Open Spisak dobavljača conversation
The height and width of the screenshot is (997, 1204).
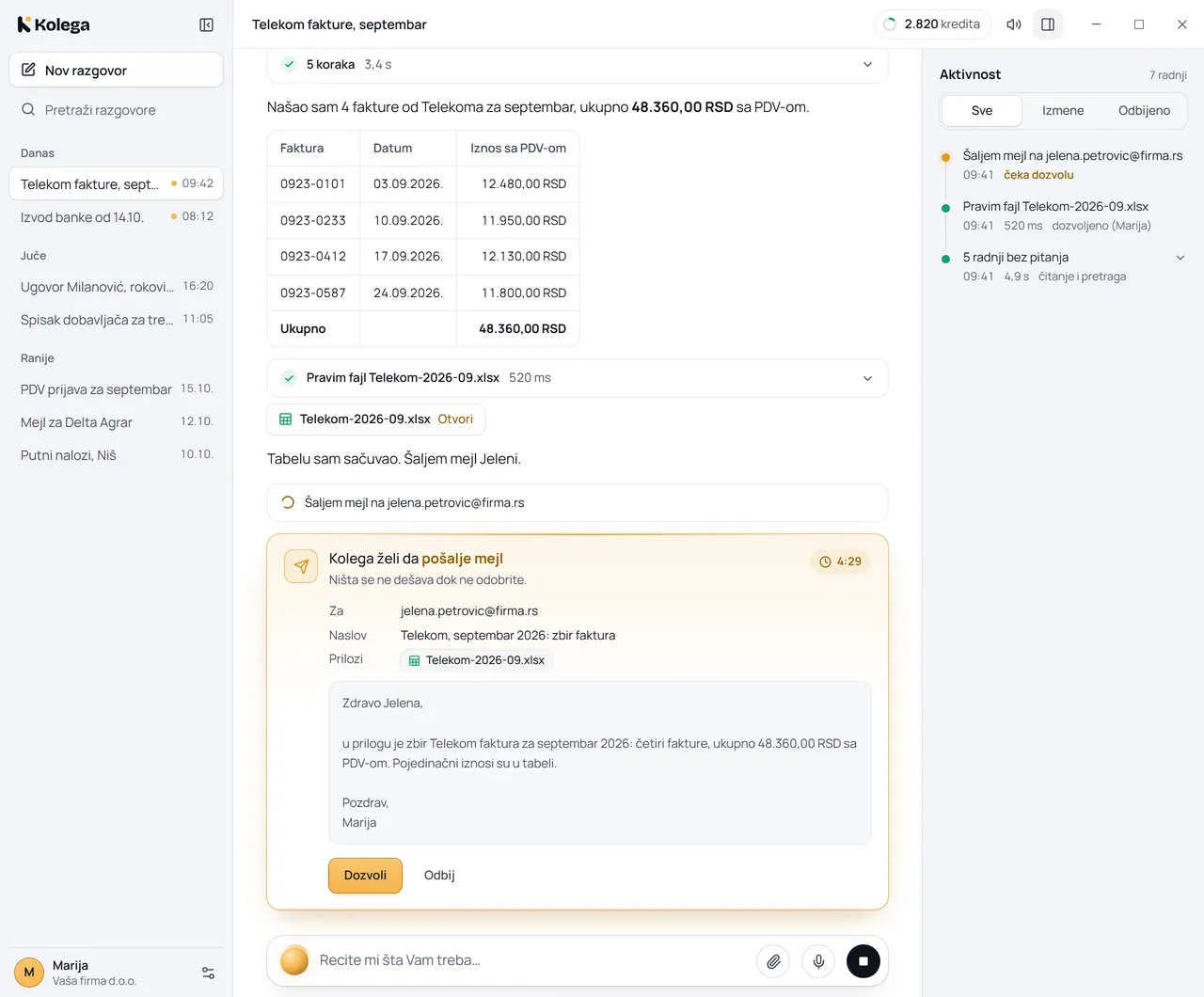(116, 320)
